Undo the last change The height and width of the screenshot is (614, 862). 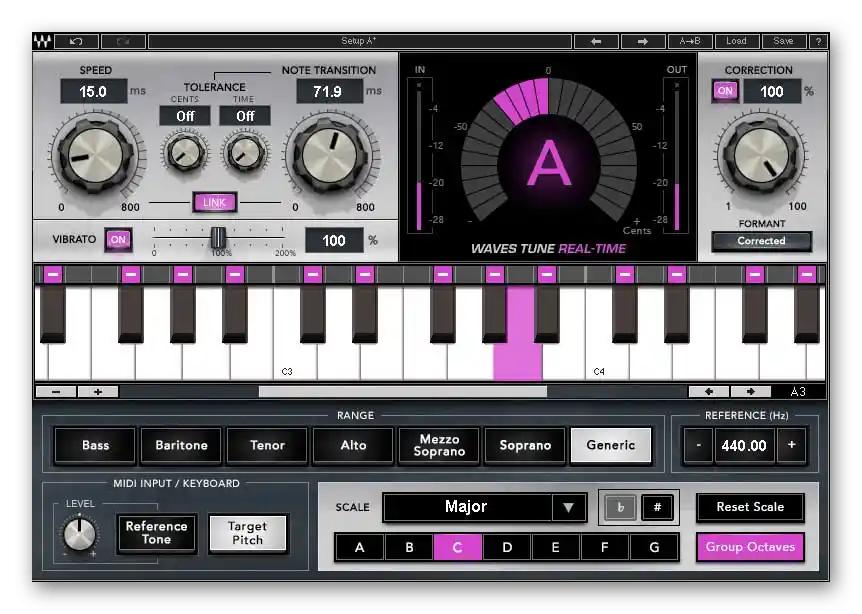76,41
